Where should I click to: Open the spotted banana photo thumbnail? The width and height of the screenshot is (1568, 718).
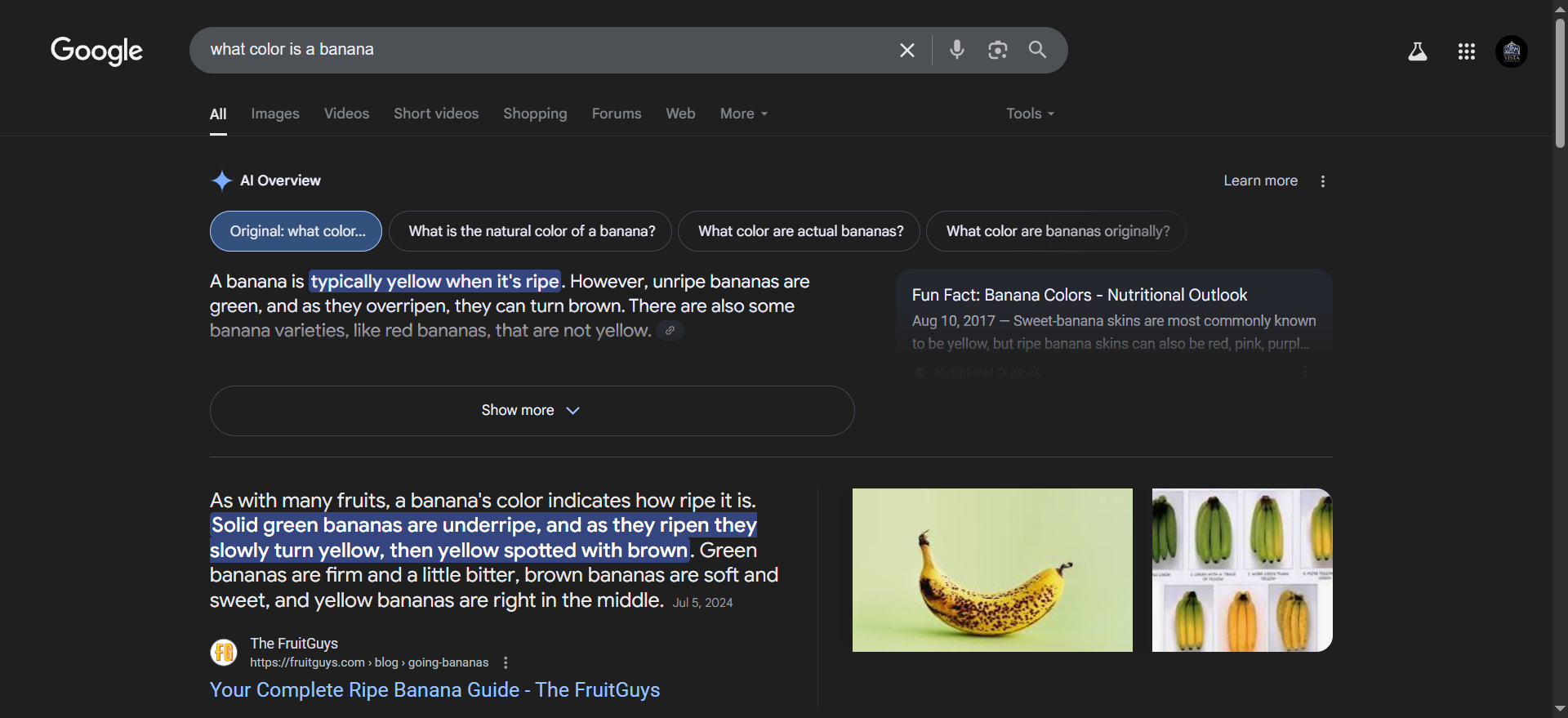992,570
